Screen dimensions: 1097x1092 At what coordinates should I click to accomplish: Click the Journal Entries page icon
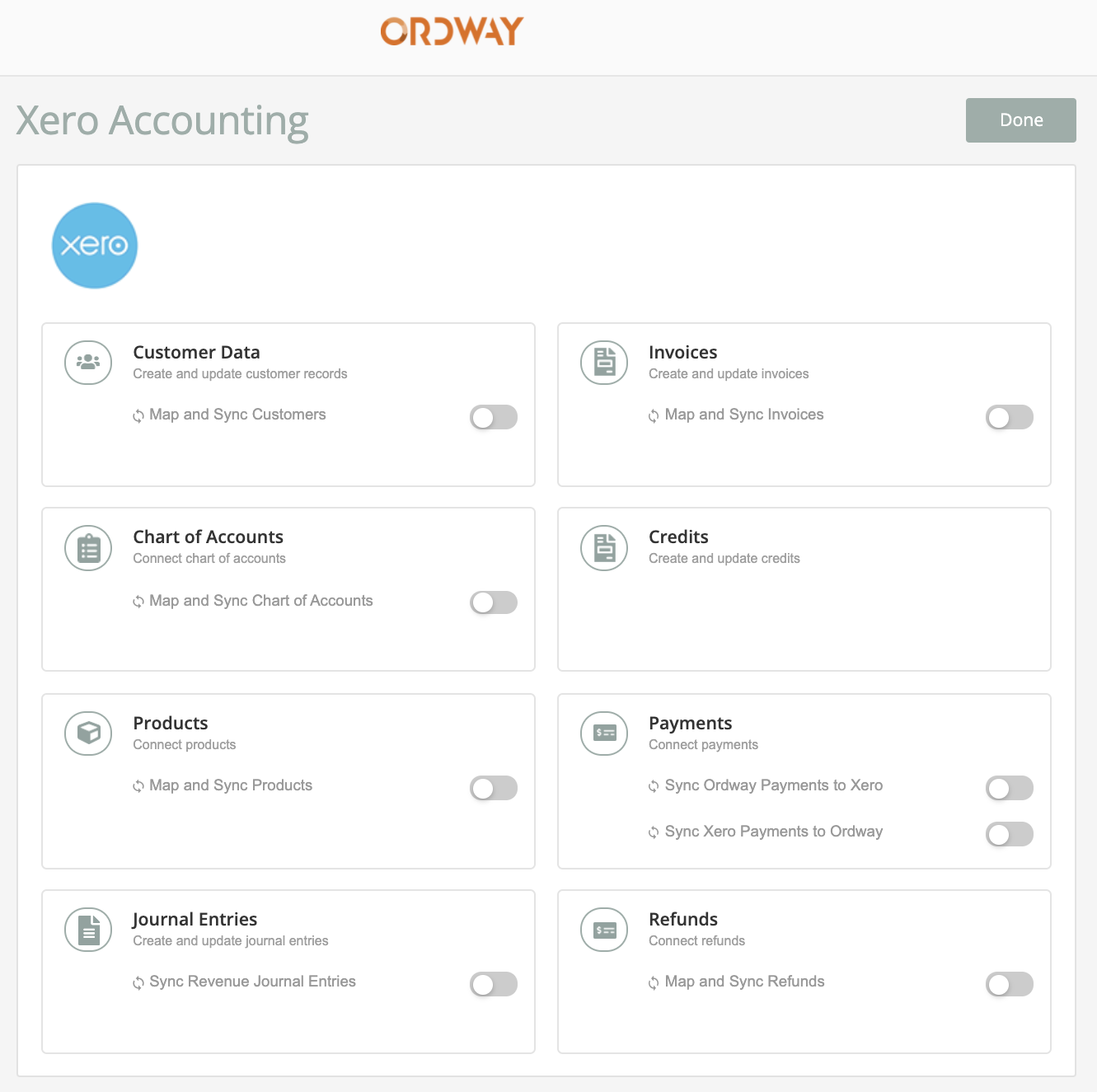[x=88, y=930]
